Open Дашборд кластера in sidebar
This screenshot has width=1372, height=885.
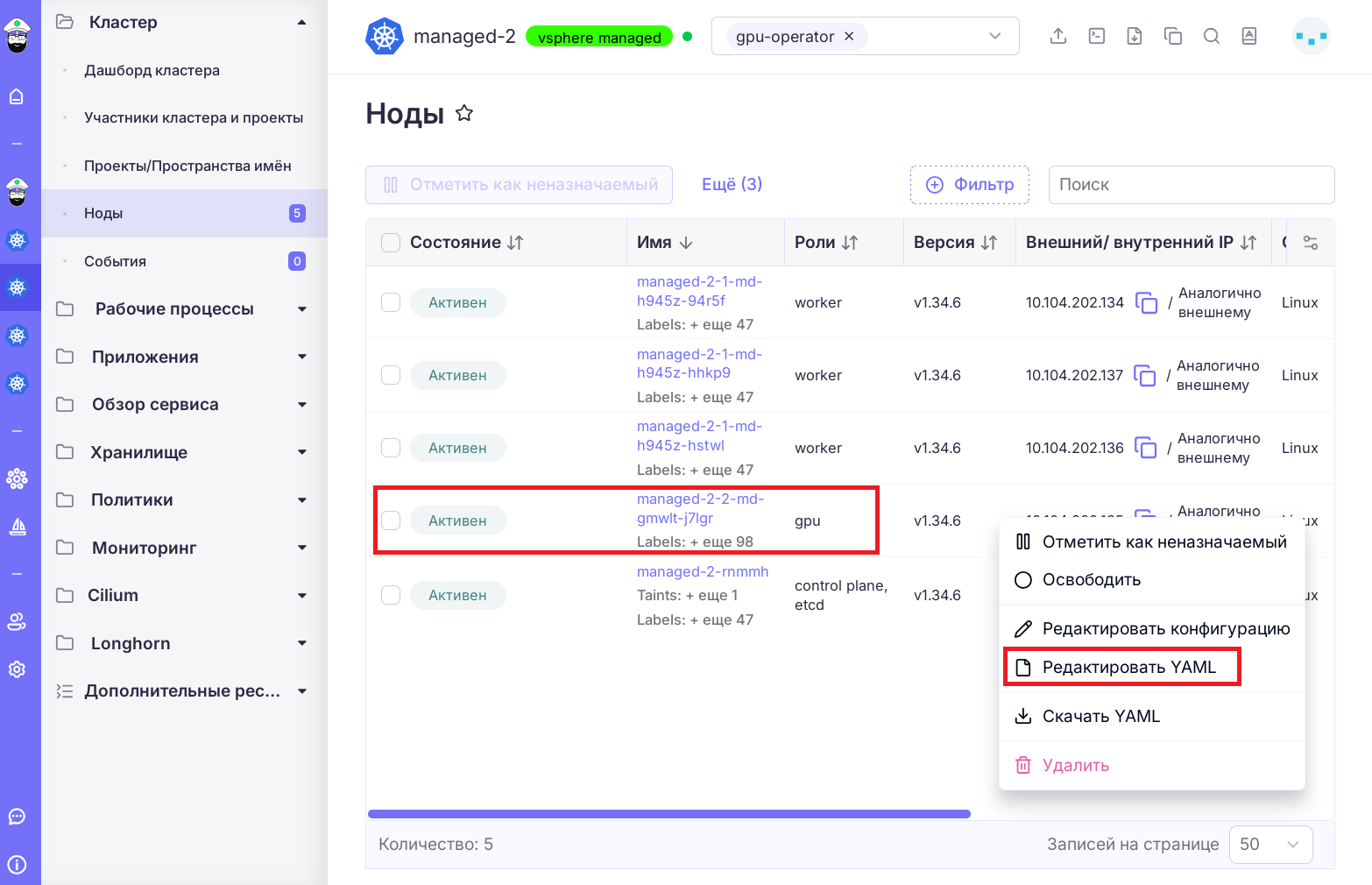click(152, 70)
